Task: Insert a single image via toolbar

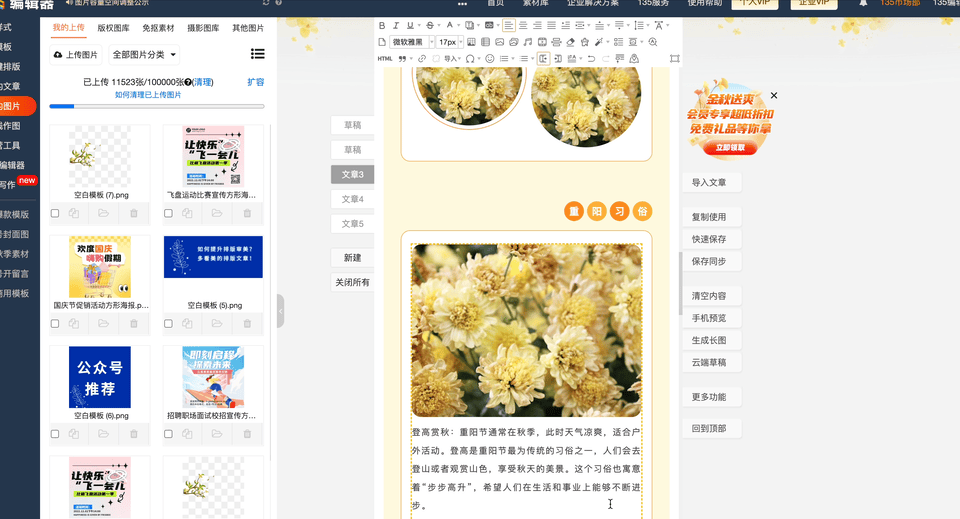Action: click(500, 42)
